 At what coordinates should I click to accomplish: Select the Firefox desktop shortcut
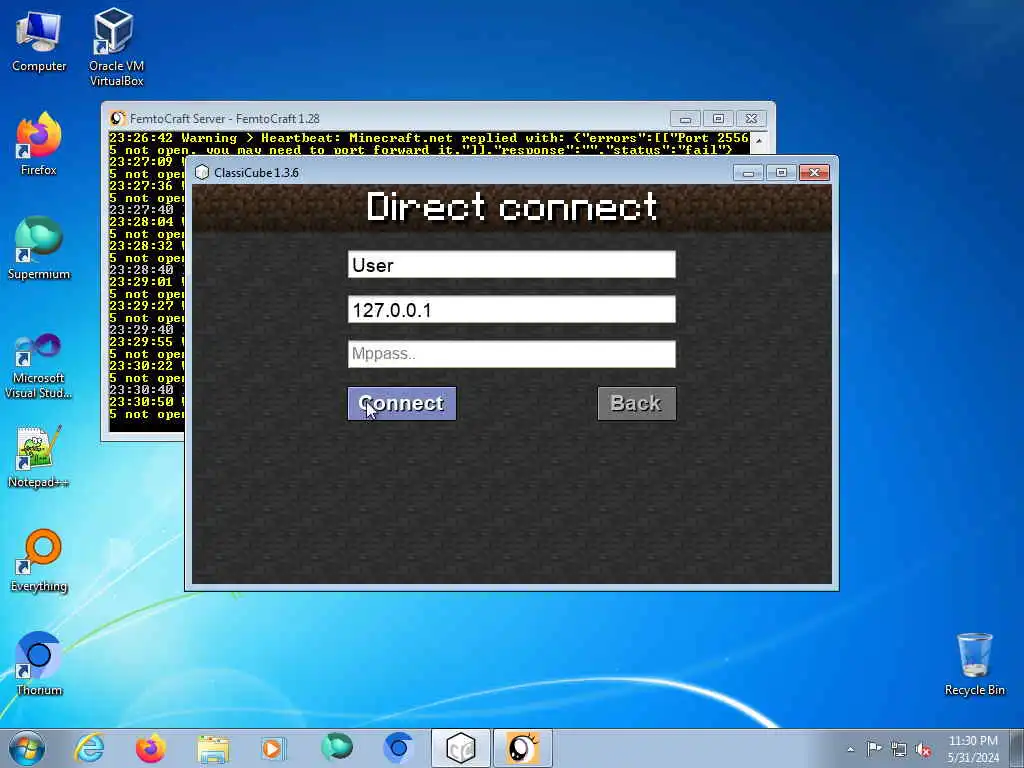click(39, 145)
